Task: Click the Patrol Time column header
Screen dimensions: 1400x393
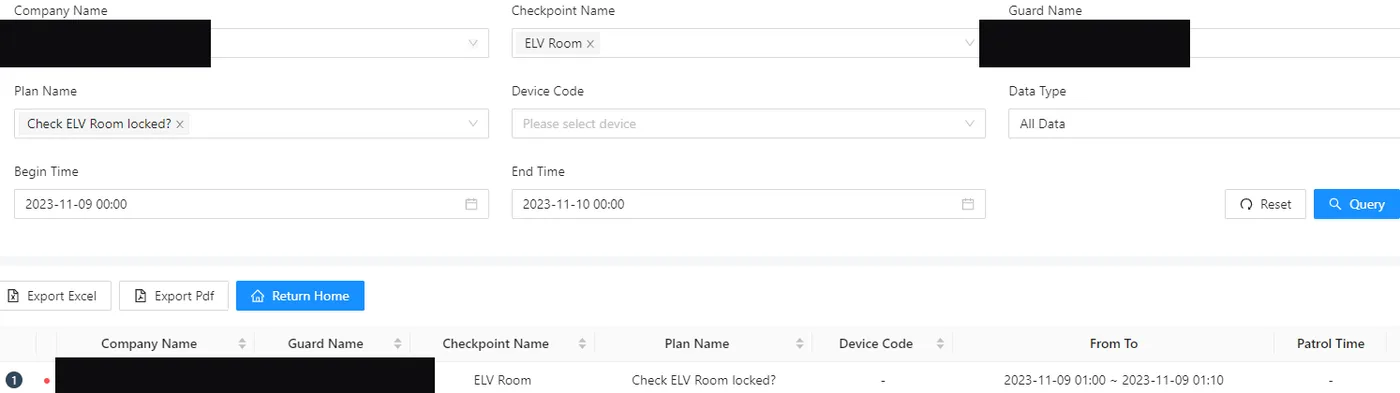Action: (x=1330, y=344)
